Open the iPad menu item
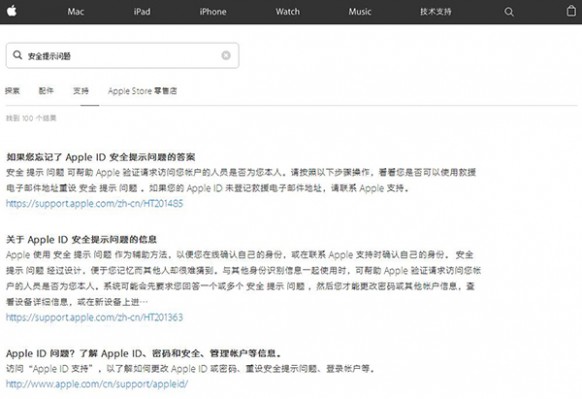Screen dimensions: 582x399 (x=142, y=12)
